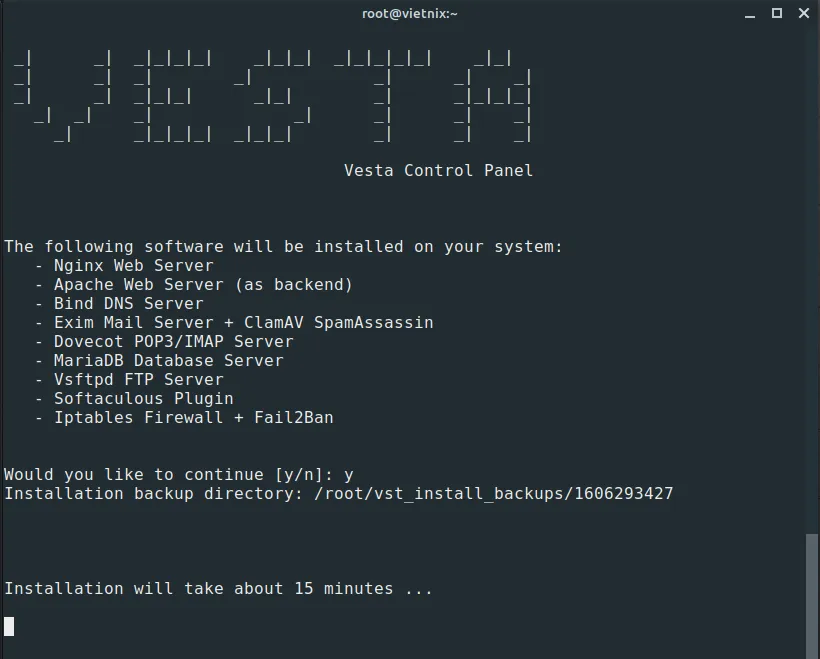Viewport: 820px width, 659px height.
Task: Click the Softaculous Plugin line
Action: 134,399
